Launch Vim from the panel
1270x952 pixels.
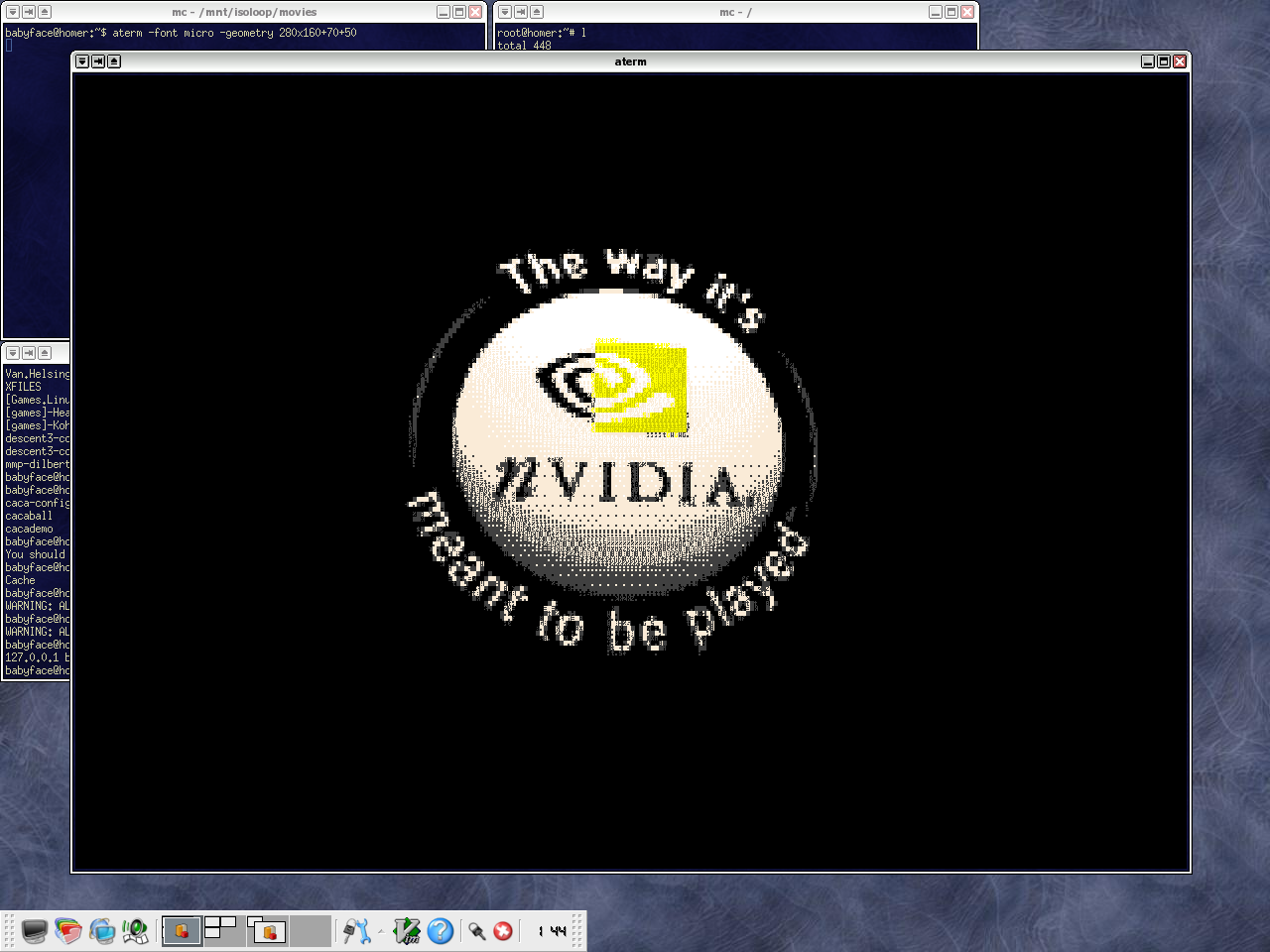[x=407, y=931]
